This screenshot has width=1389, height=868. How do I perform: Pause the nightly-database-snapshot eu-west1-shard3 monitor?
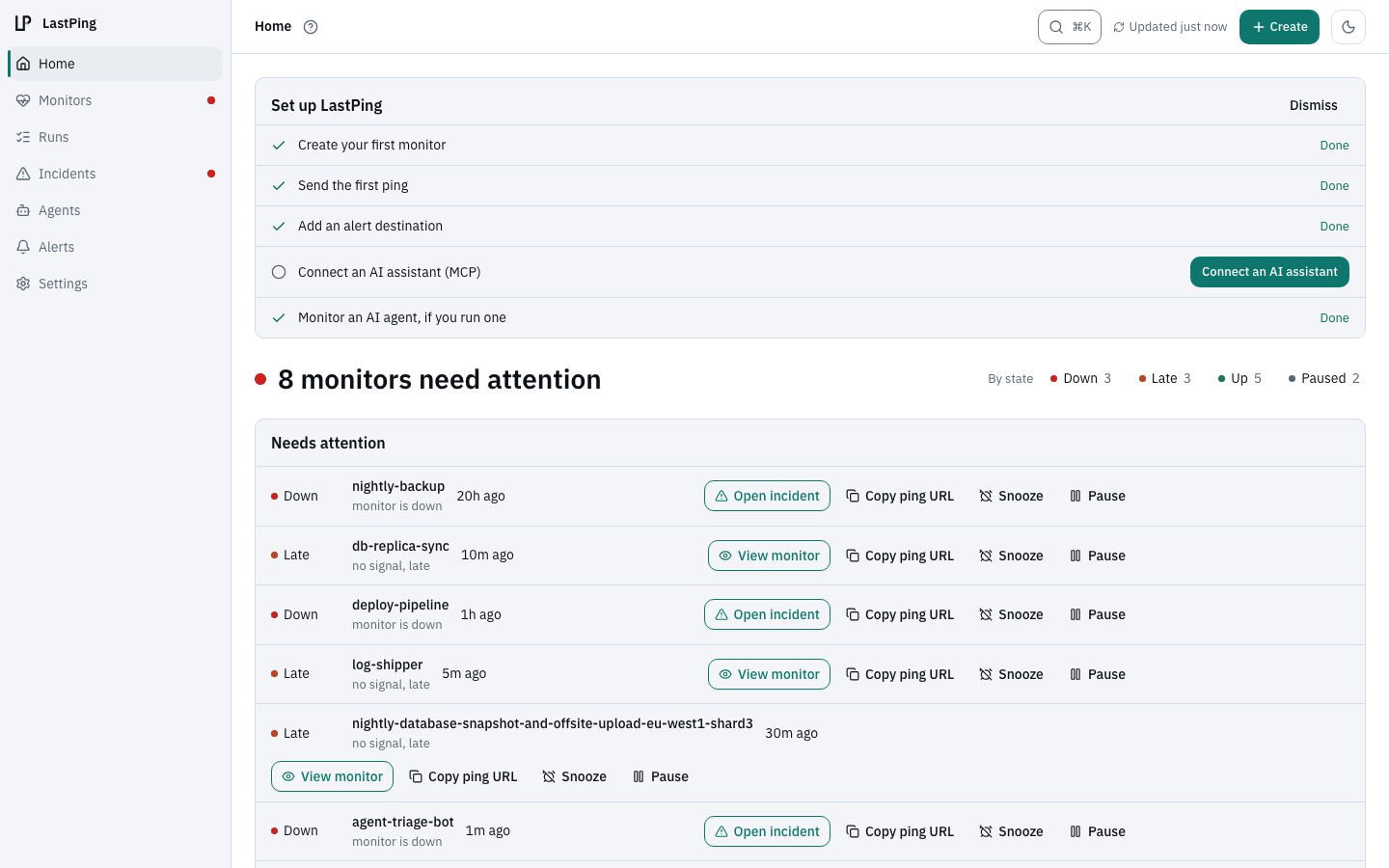[661, 776]
